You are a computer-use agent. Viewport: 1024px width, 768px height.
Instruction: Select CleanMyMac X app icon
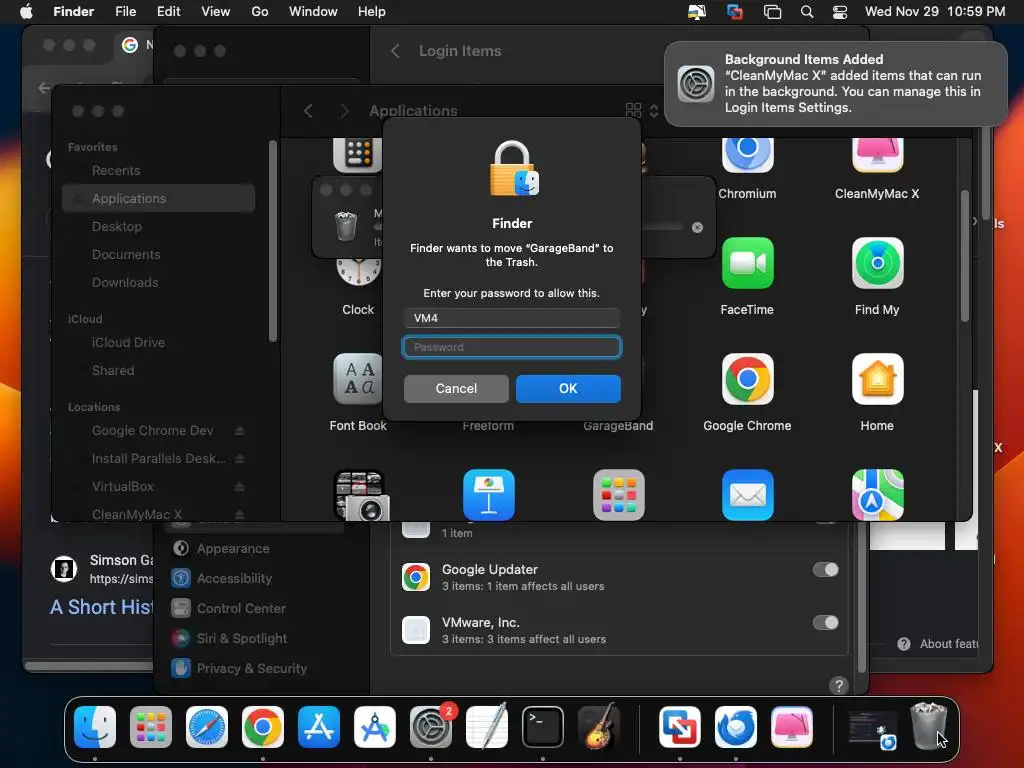[877, 157]
